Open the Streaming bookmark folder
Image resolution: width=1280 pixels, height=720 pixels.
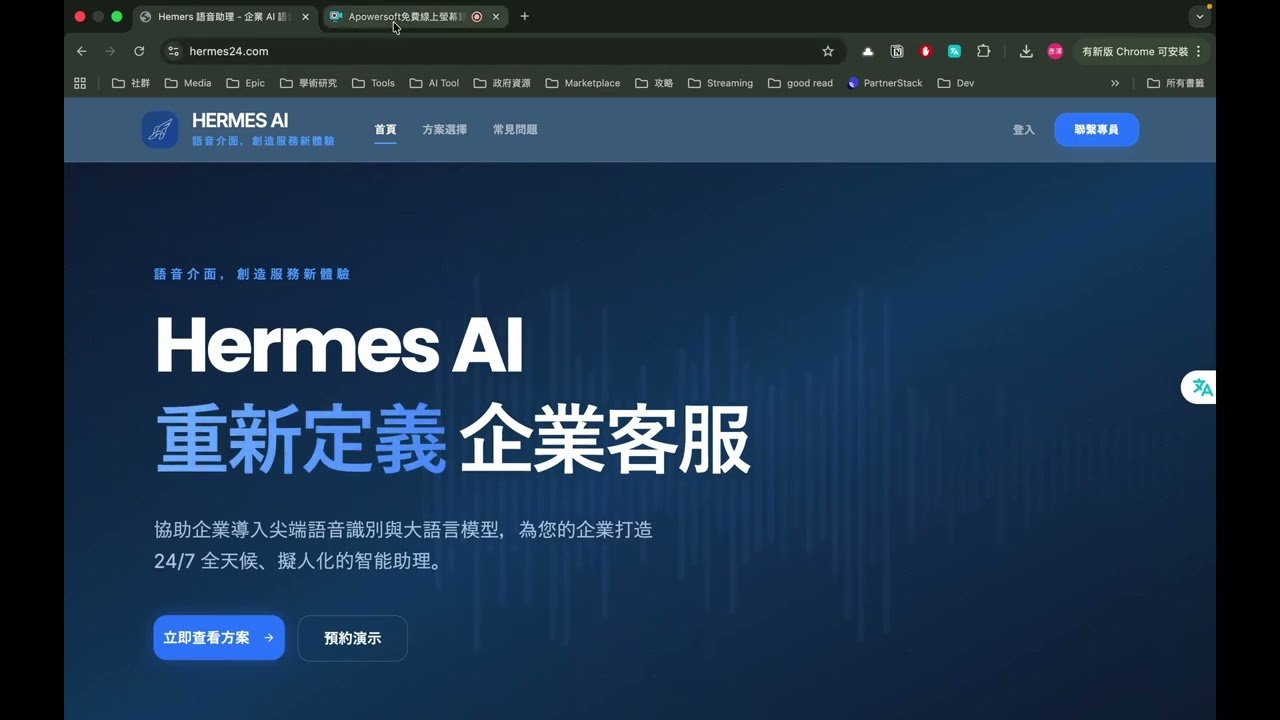[720, 83]
